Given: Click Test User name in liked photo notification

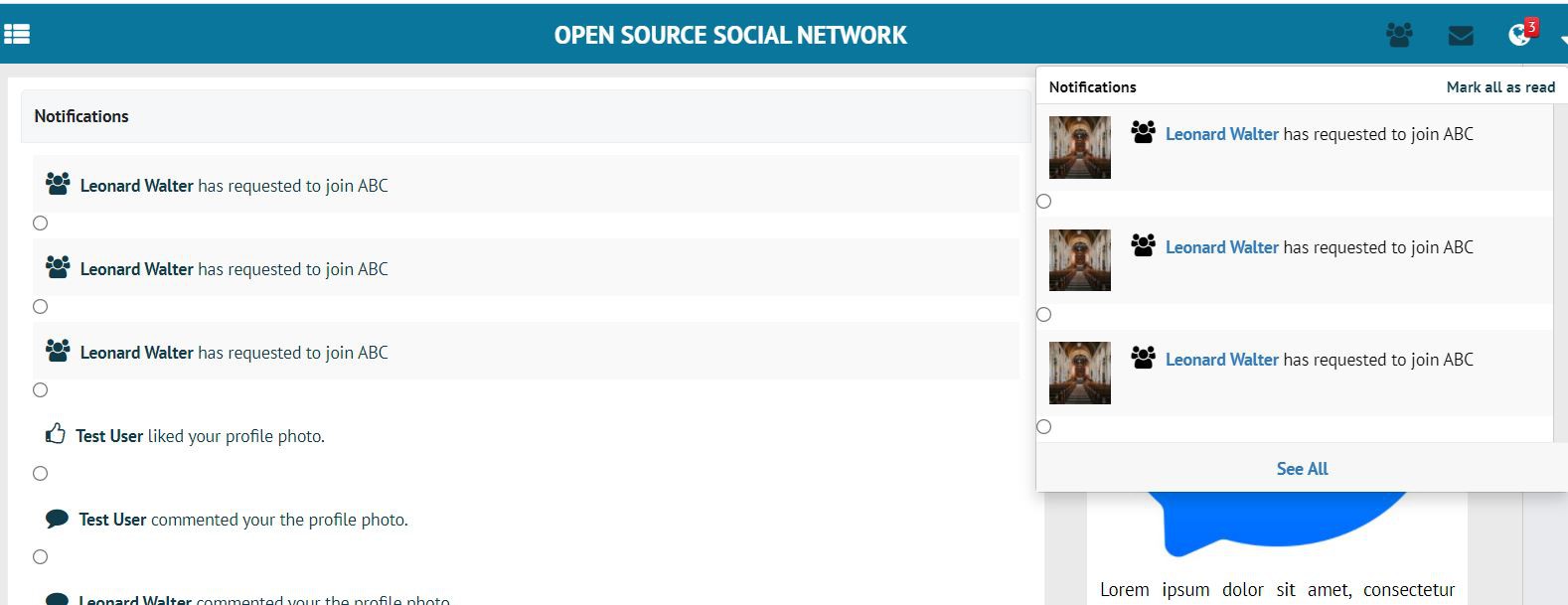Looking at the screenshot, I should pyautogui.click(x=109, y=436).
